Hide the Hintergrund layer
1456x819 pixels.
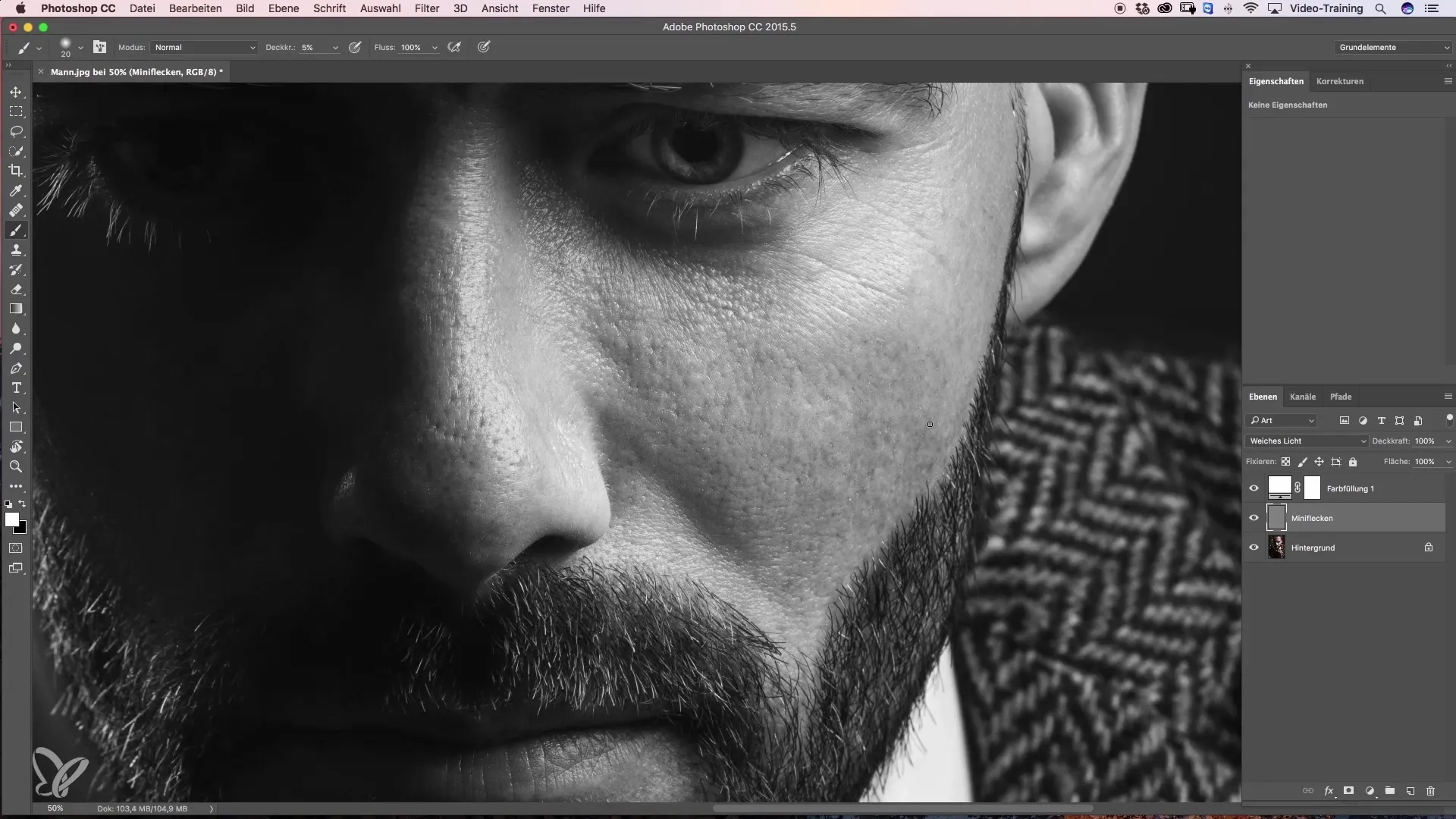[x=1254, y=548]
